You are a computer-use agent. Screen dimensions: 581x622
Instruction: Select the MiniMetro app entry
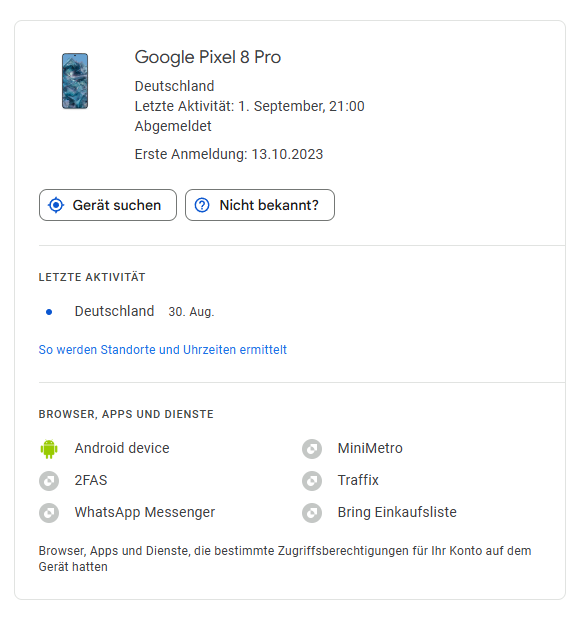(x=352, y=448)
